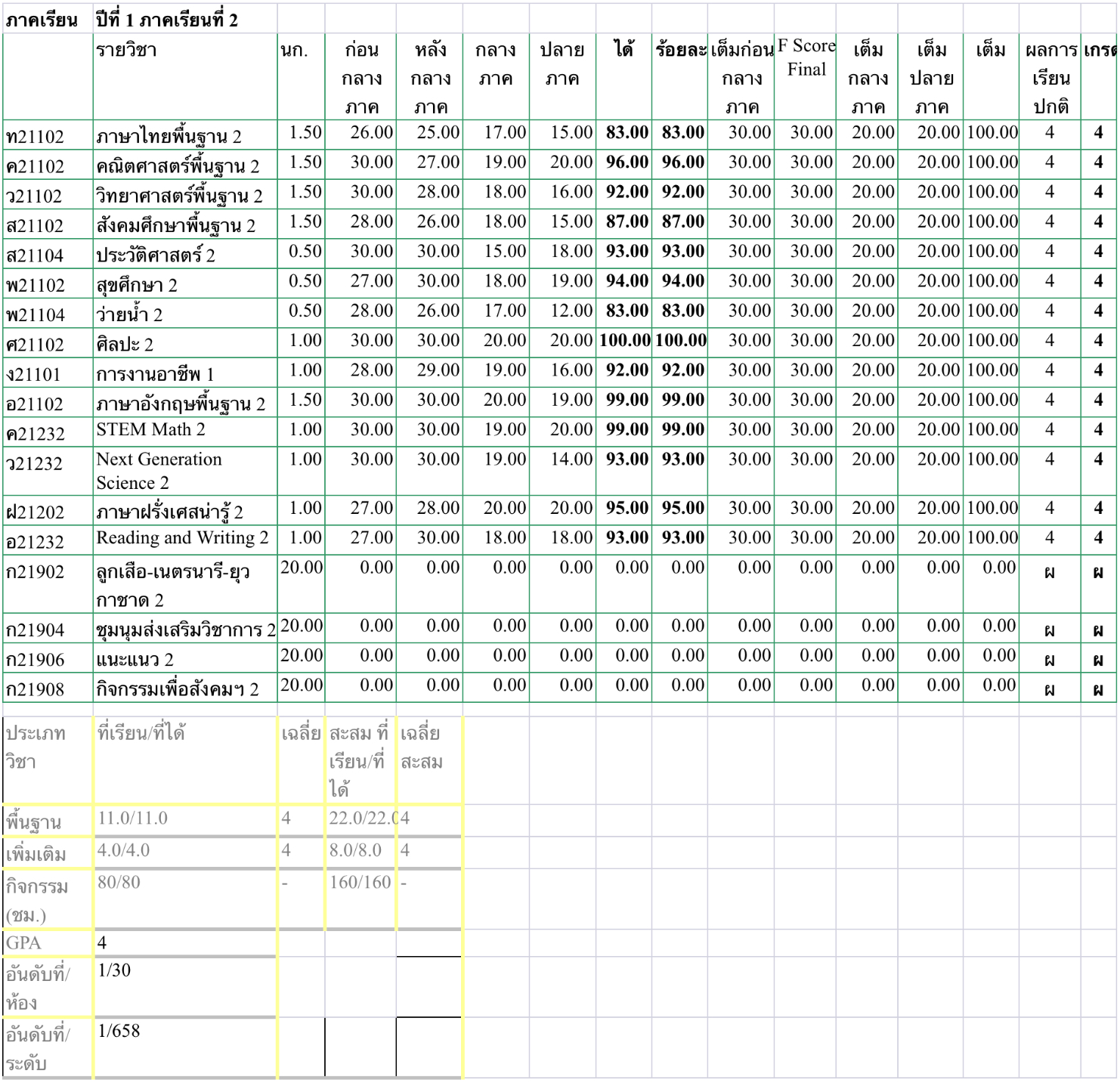Select the ประวัติศาสตร์ 2 subject cell
1120x1083 pixels.
(185, 254)
